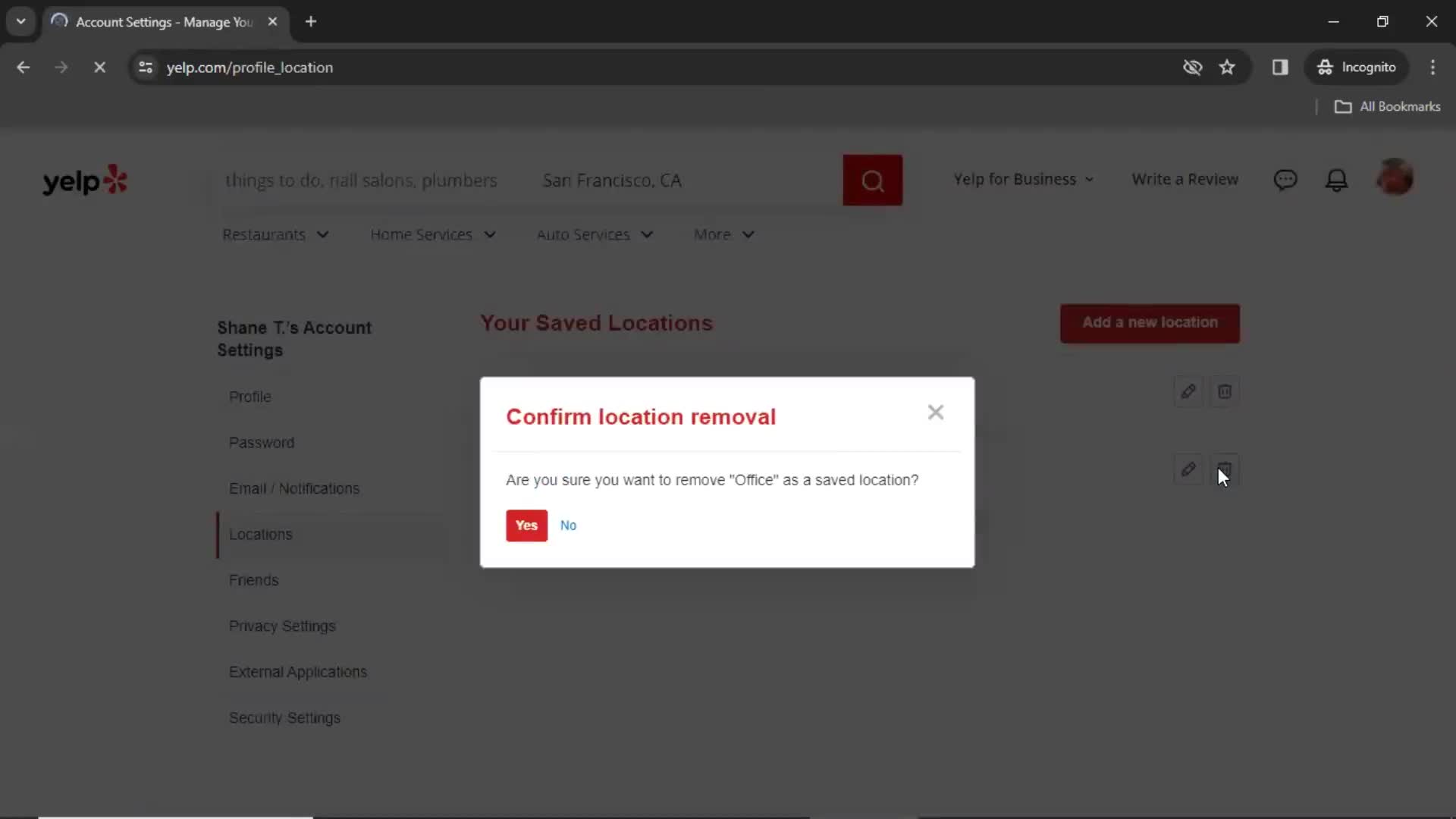Image resolution: width=1456 pixels, height=819 pixels.
Task: Expand the Home Services dropdown
Action: 434,234
